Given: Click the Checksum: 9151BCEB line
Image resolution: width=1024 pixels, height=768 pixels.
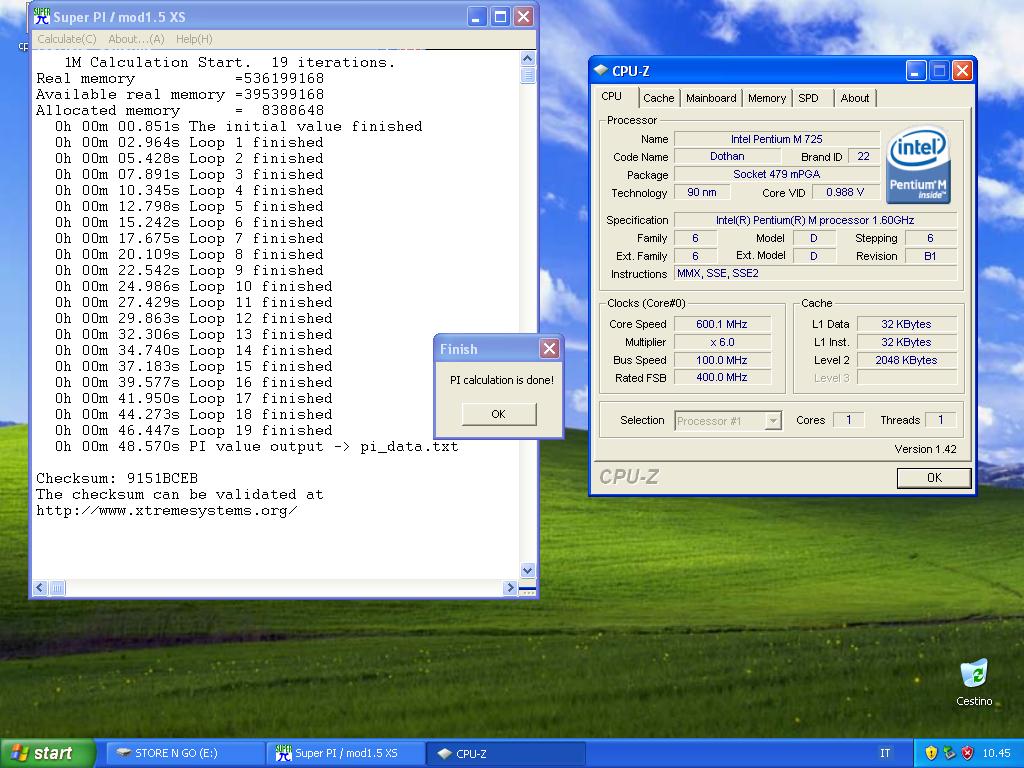Looking at the screenshot, I should (x=117, y=478).
